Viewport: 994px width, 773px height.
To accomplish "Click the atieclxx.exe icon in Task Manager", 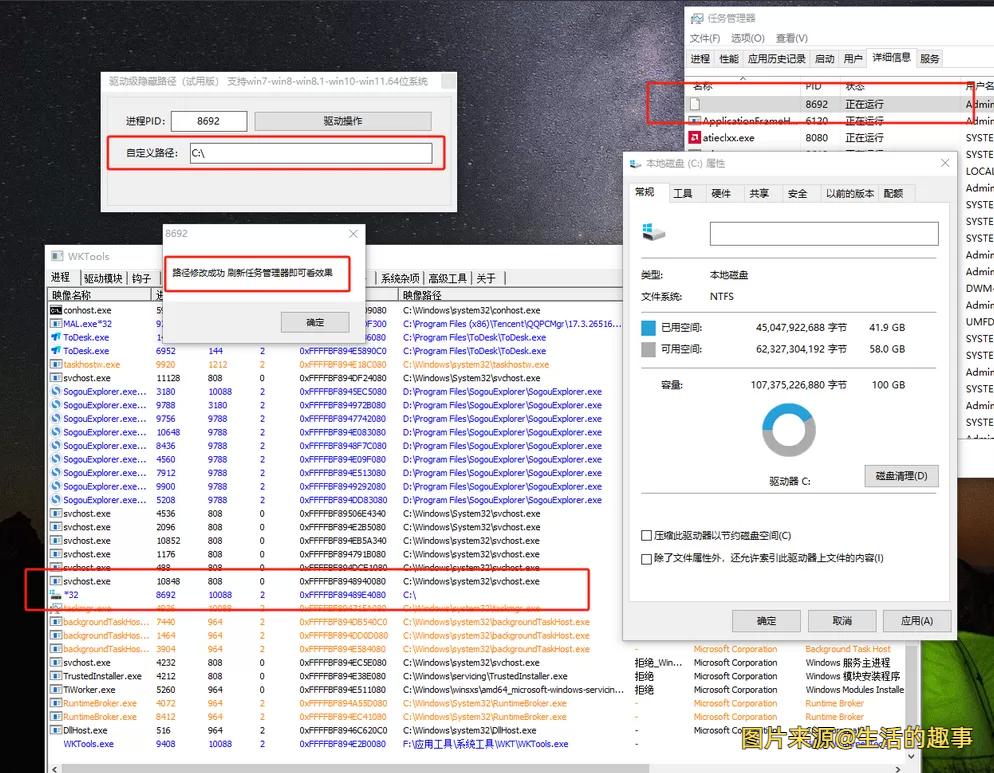I will point(697,137).
